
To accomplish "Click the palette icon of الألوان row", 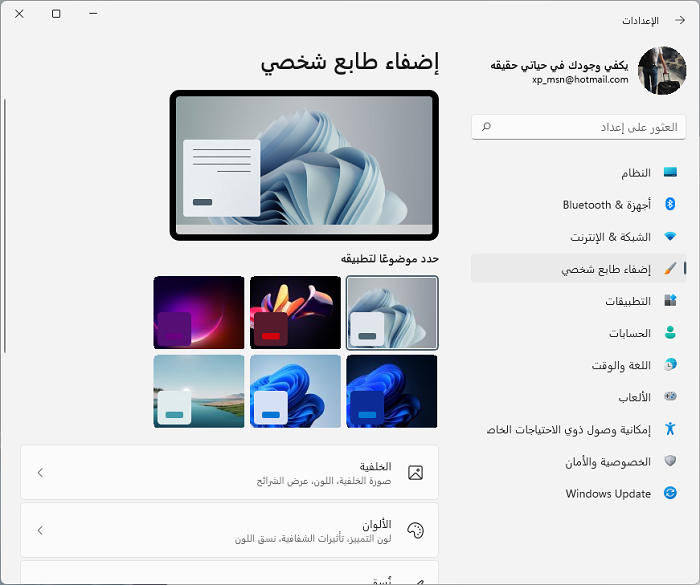I will pos(416,531).
